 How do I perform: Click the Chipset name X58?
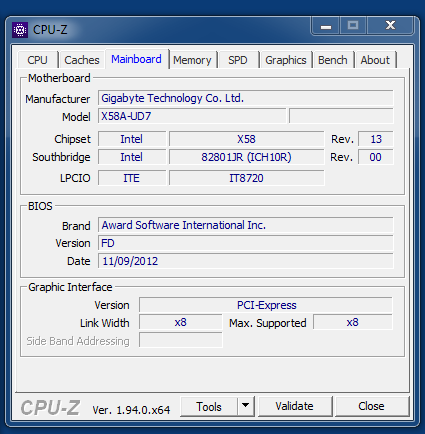point(247,139)
